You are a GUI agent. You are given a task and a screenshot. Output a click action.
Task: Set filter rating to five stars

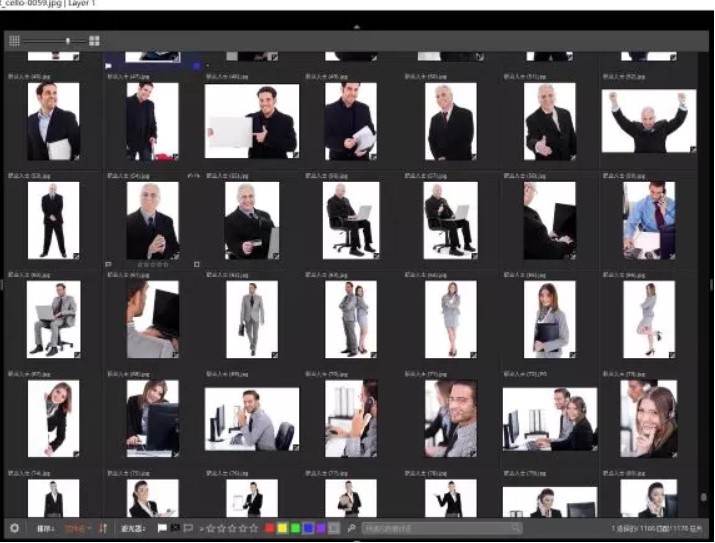254,528
